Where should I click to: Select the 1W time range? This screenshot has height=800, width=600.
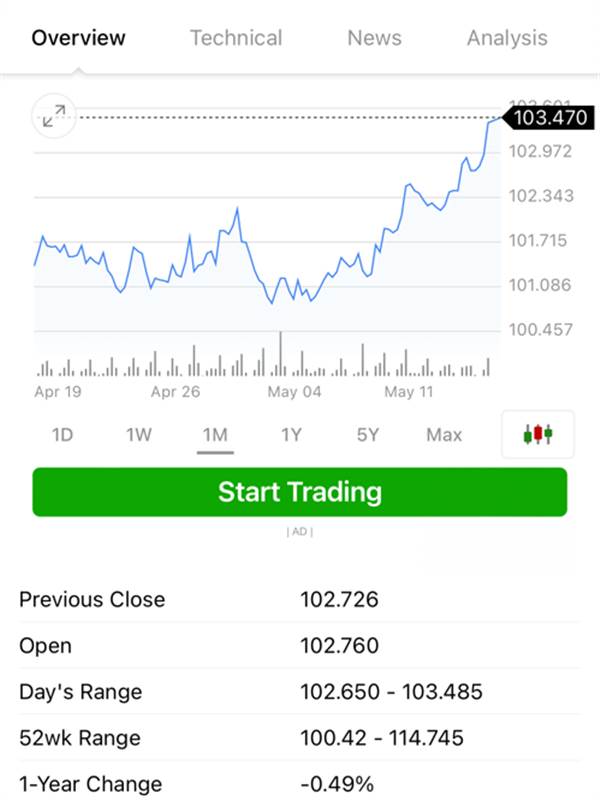139,435
